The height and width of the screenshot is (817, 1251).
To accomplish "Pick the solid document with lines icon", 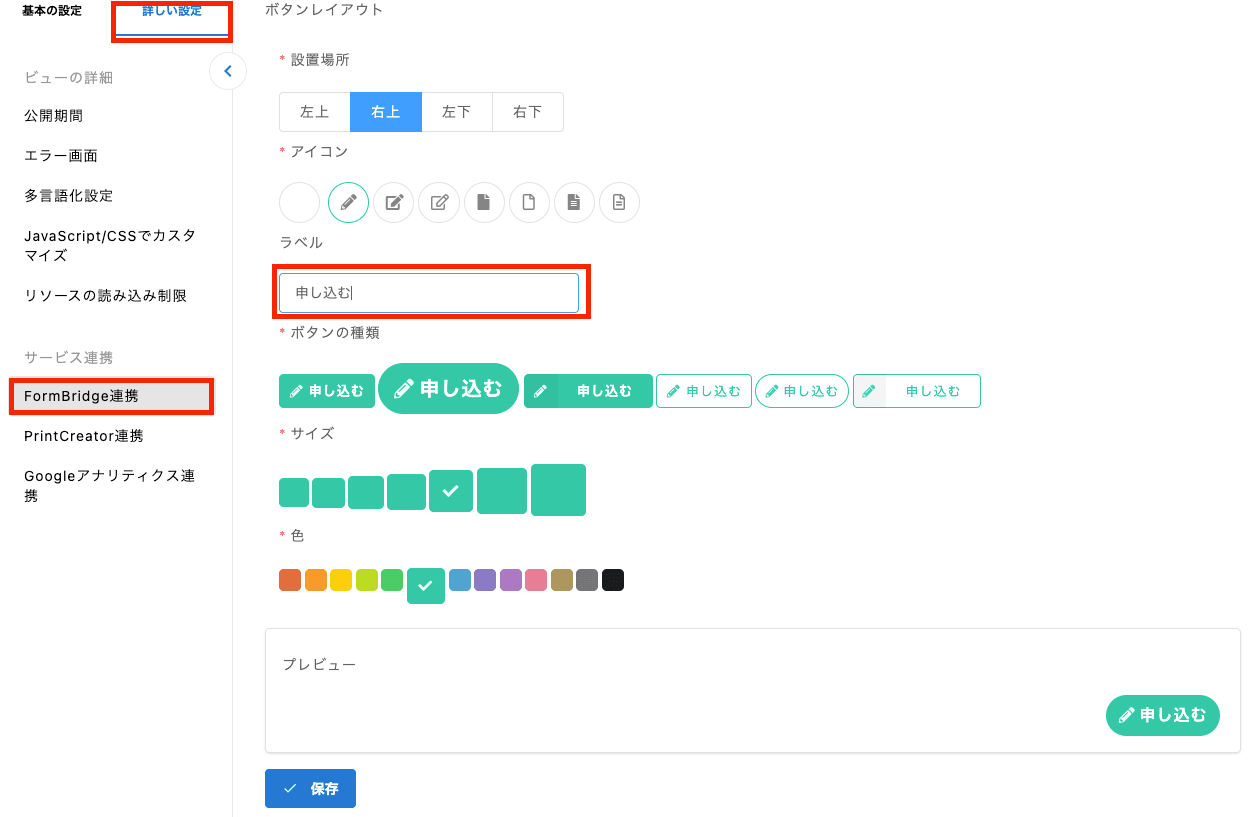I will (x=574, y=203).
